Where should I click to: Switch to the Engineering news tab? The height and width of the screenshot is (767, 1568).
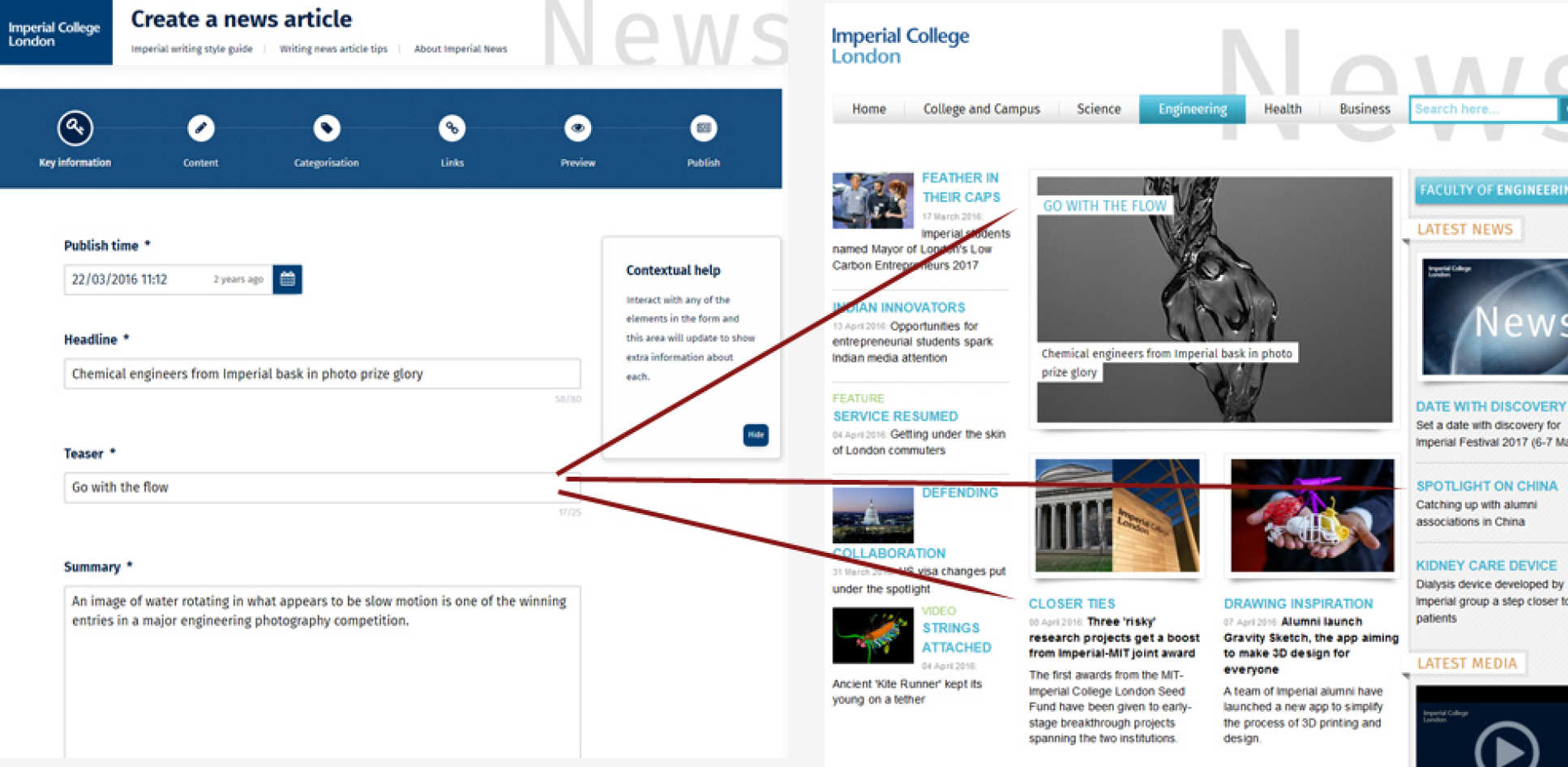click(x=1192, y=109)
